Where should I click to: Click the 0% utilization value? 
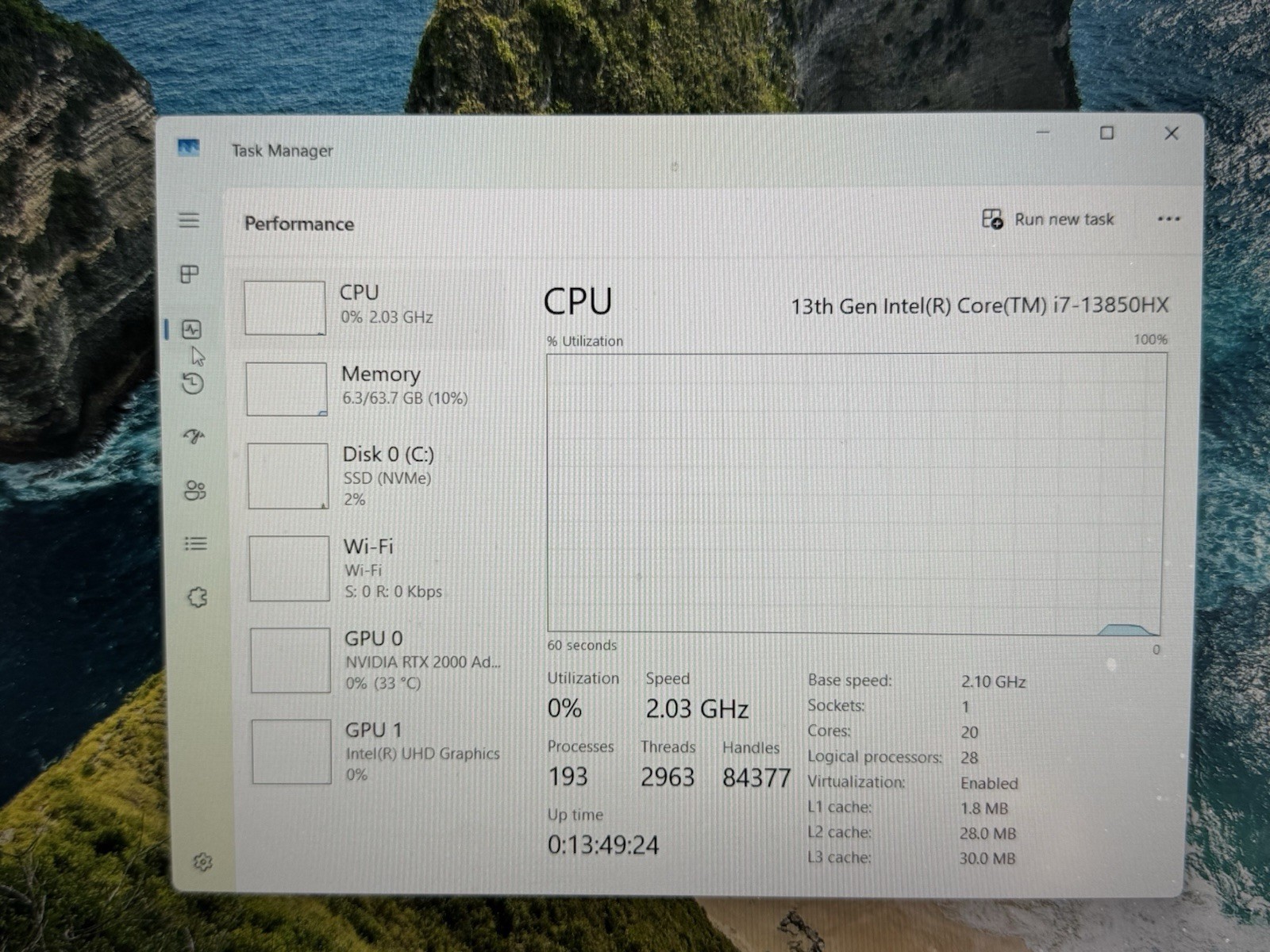564,708
